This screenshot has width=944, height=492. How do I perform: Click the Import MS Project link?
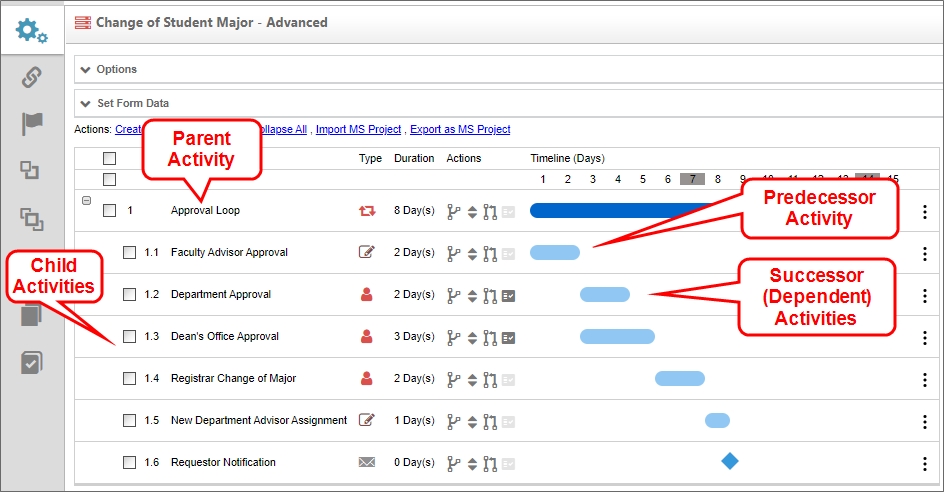point(358,130)
